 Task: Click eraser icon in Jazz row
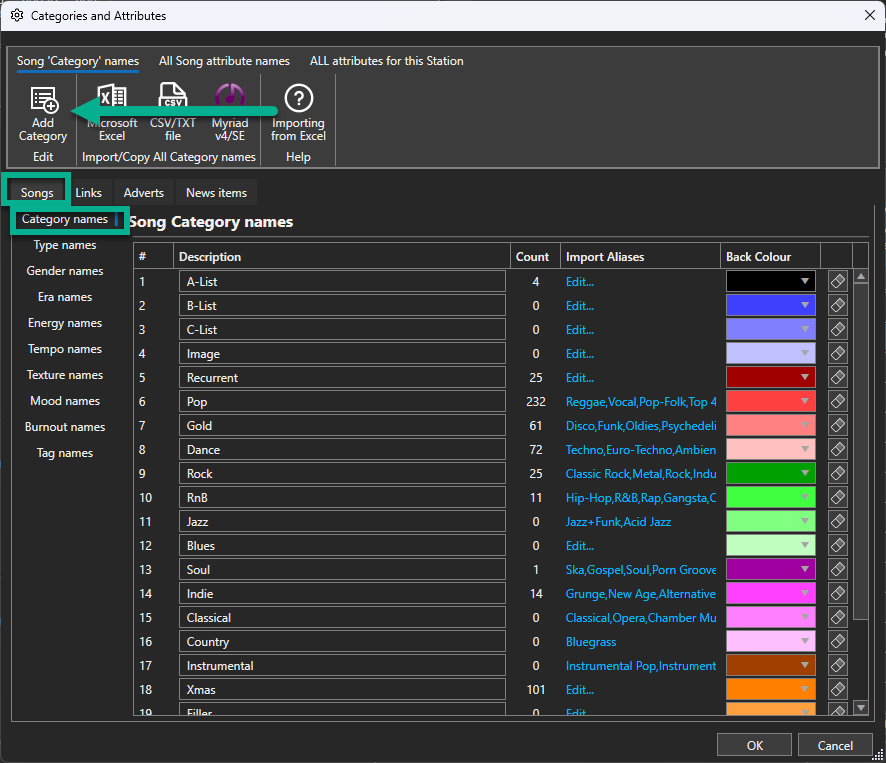tap(837, 522)
